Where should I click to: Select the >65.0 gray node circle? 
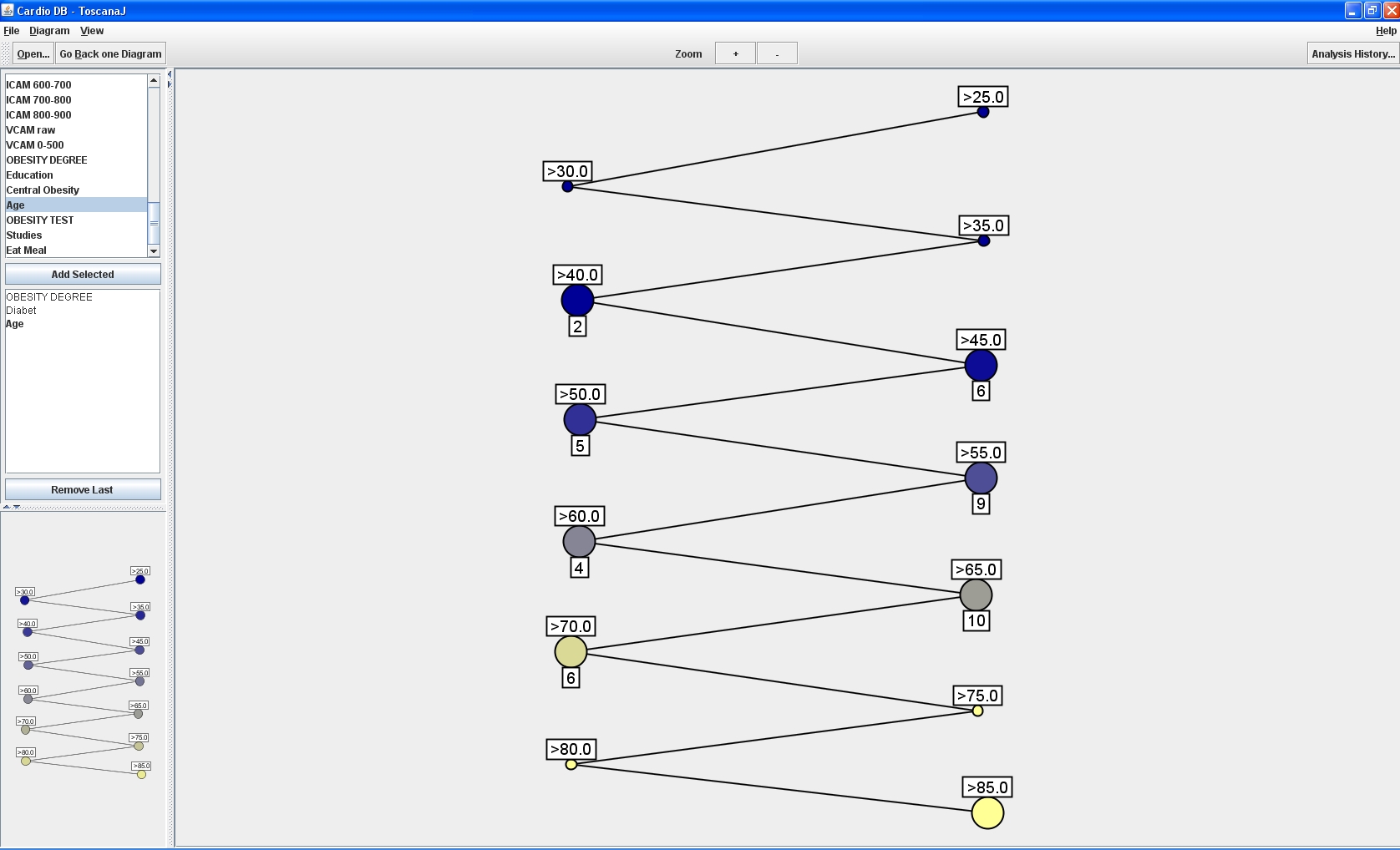(976, 595)
